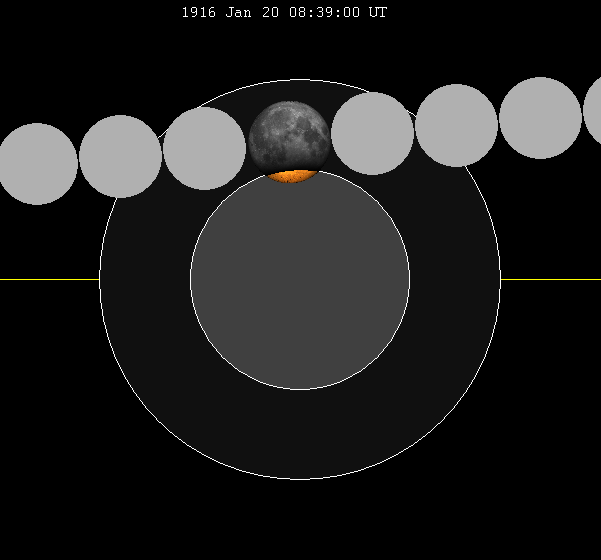Screen dimensions: 601x560
Task: Click the bottom edge of the umbra outline
Action: pos(300,389)
